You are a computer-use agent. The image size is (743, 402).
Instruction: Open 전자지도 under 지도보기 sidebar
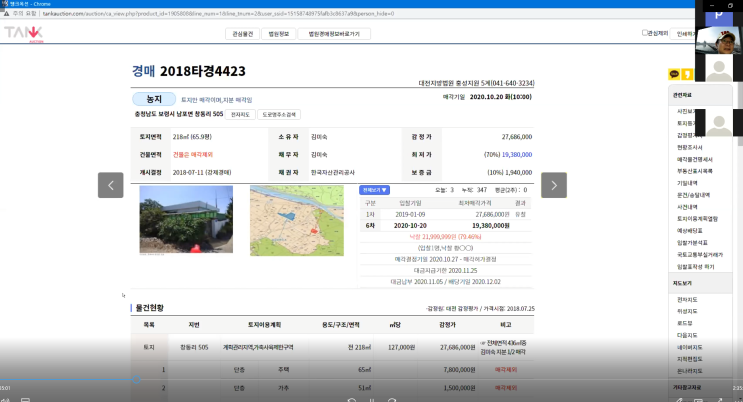(x=687, y=300)
